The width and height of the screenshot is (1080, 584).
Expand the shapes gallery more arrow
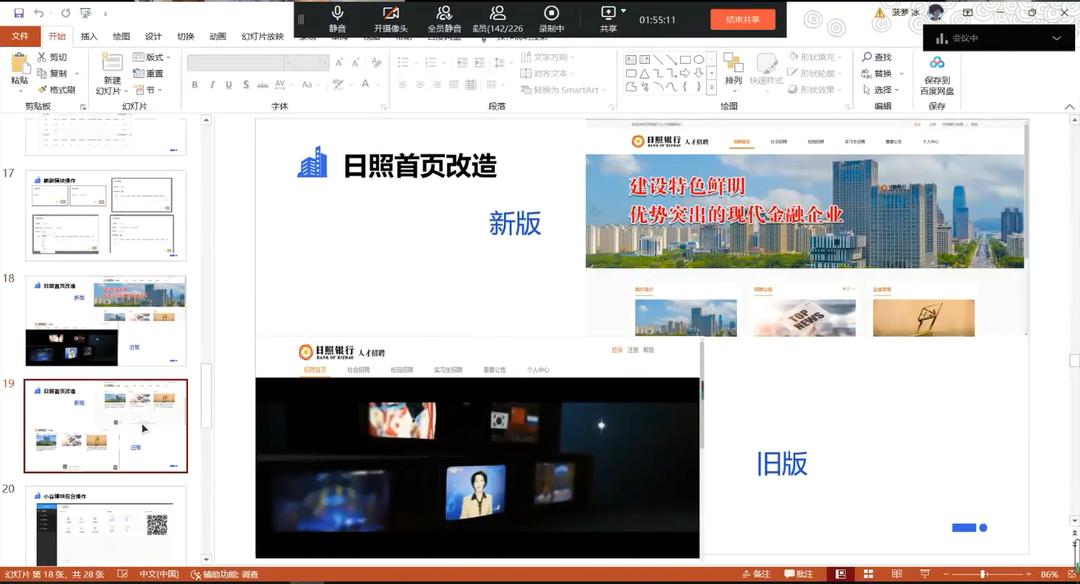click(712, 87)
